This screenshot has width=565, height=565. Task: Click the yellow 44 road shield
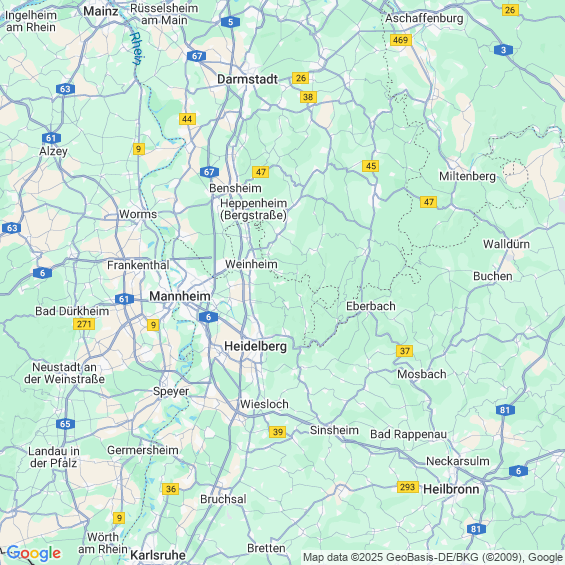[x=187, y=119]
